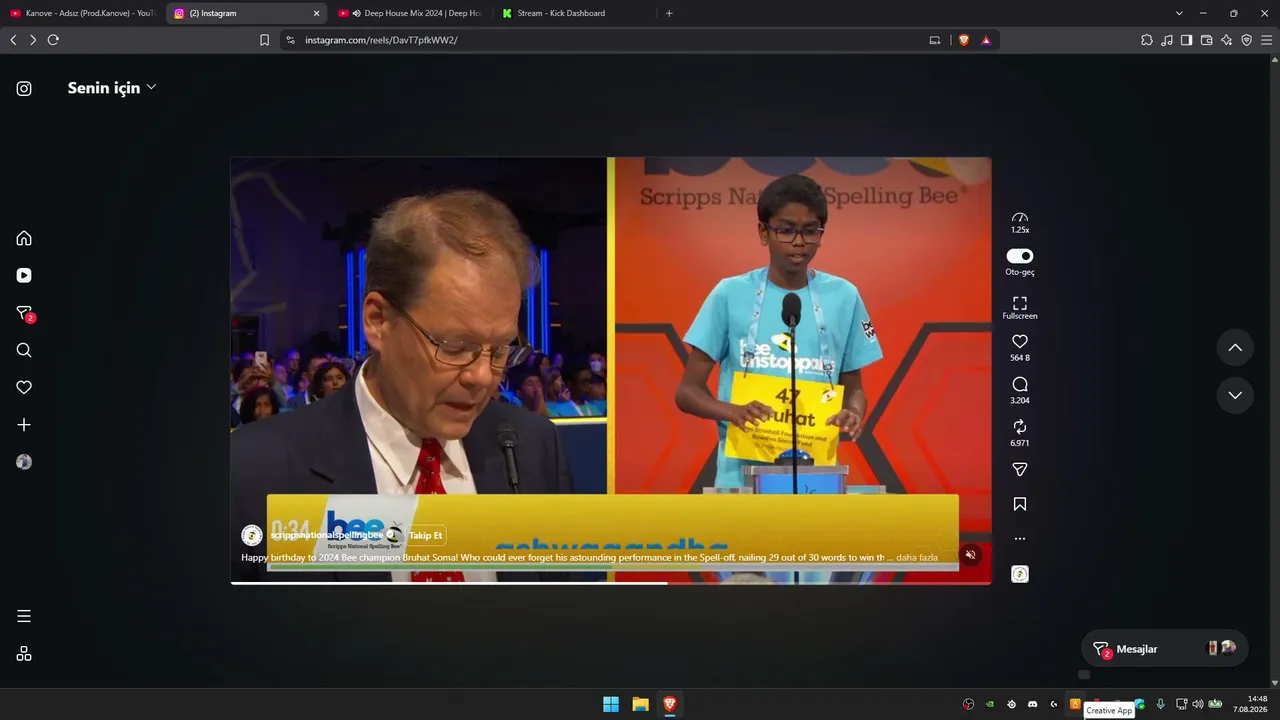
Task: Open the Instagram logo home link
Action: tap(24, 88)
